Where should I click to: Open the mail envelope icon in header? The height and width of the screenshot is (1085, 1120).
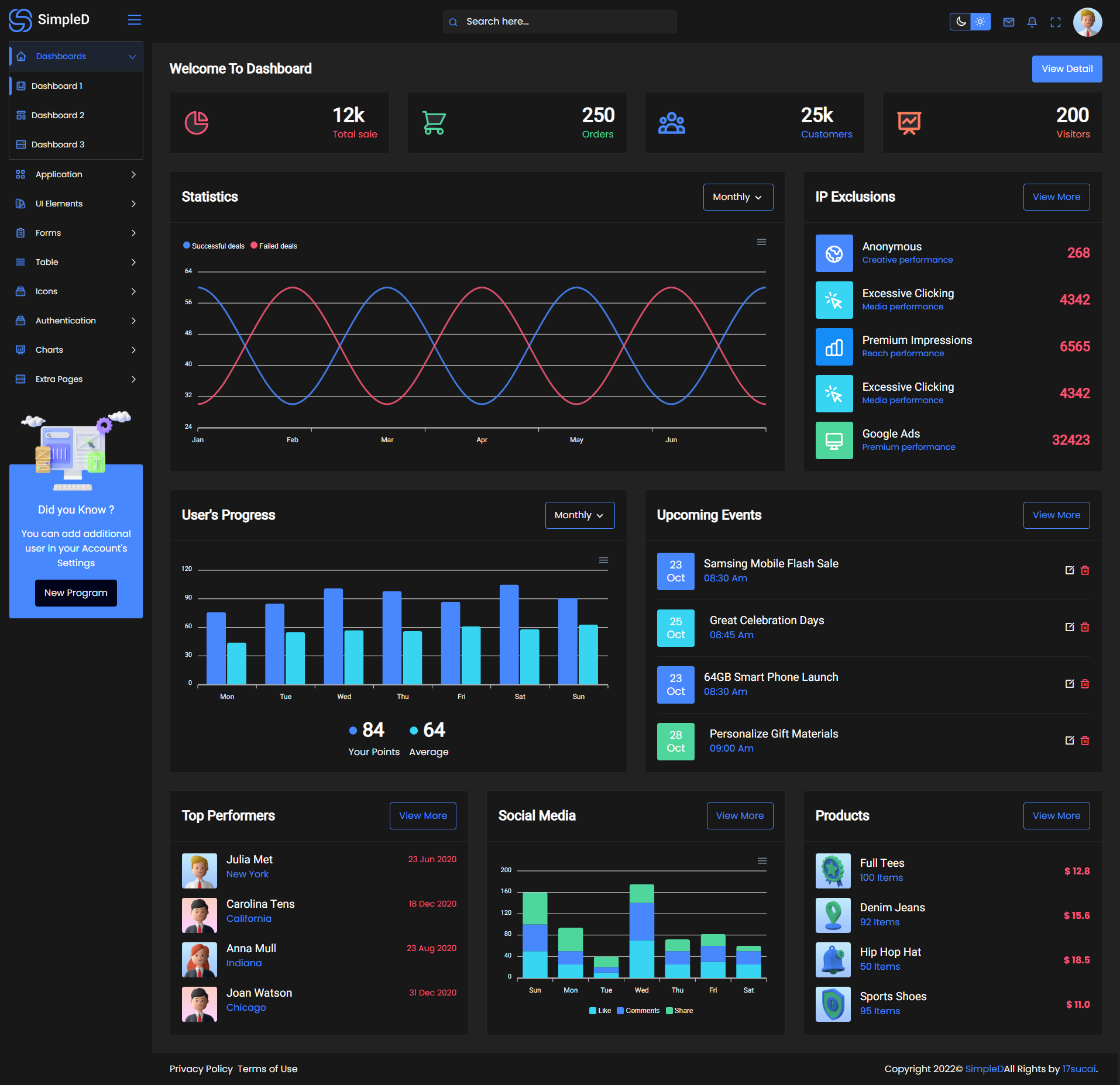tap(1008, 22)
